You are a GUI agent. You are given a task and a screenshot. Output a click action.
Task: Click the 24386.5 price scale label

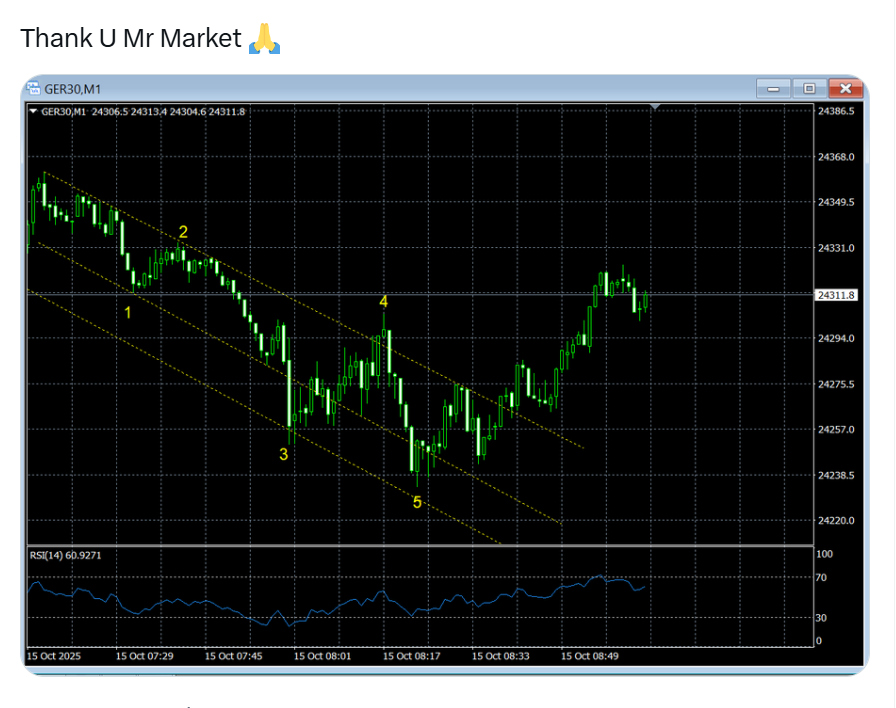pos(835,111)
